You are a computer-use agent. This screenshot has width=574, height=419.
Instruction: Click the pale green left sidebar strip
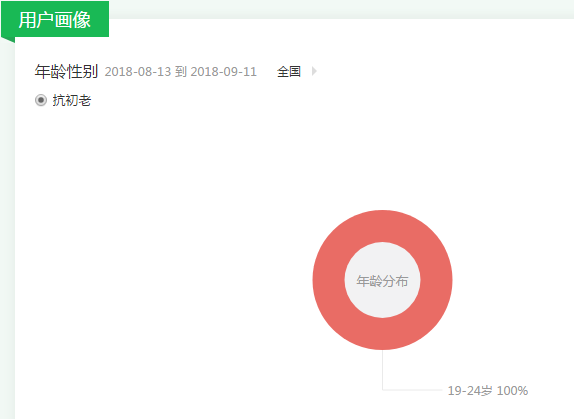(x=7, y=231)
